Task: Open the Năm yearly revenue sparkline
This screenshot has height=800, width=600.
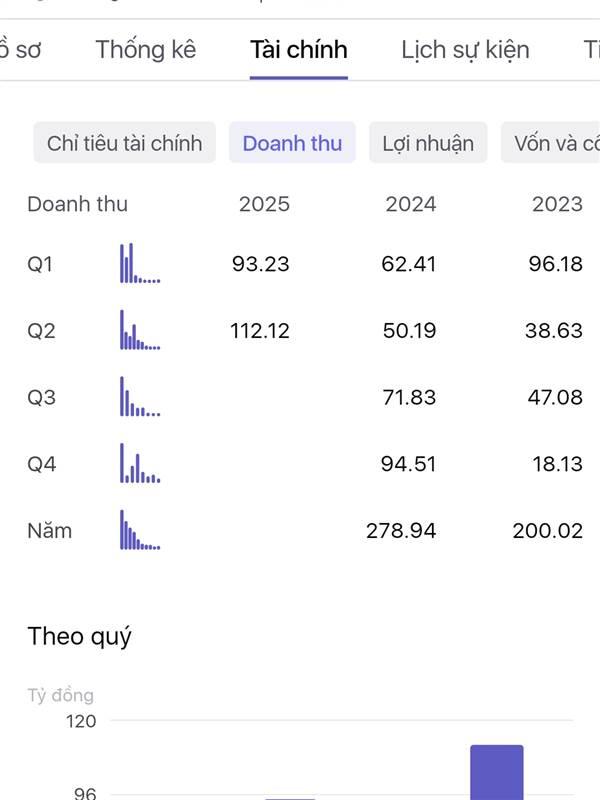Action: (140, 530)
